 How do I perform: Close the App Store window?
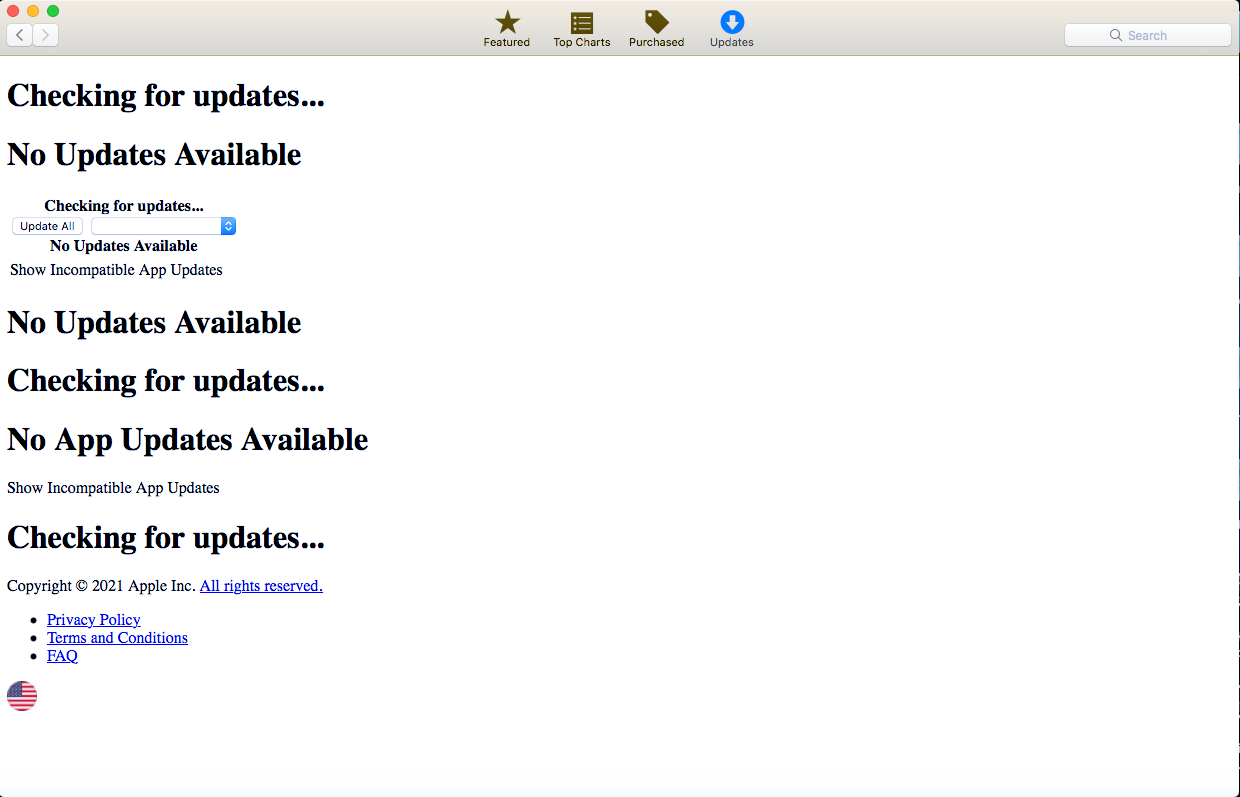click(13, 11)
